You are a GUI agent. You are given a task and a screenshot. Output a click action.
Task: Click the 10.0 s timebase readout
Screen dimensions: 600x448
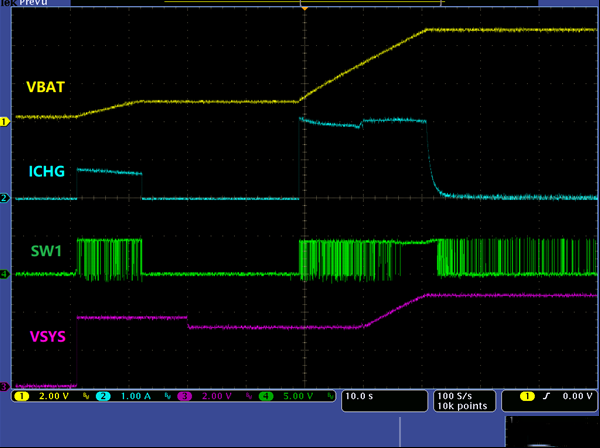point(359,396)
